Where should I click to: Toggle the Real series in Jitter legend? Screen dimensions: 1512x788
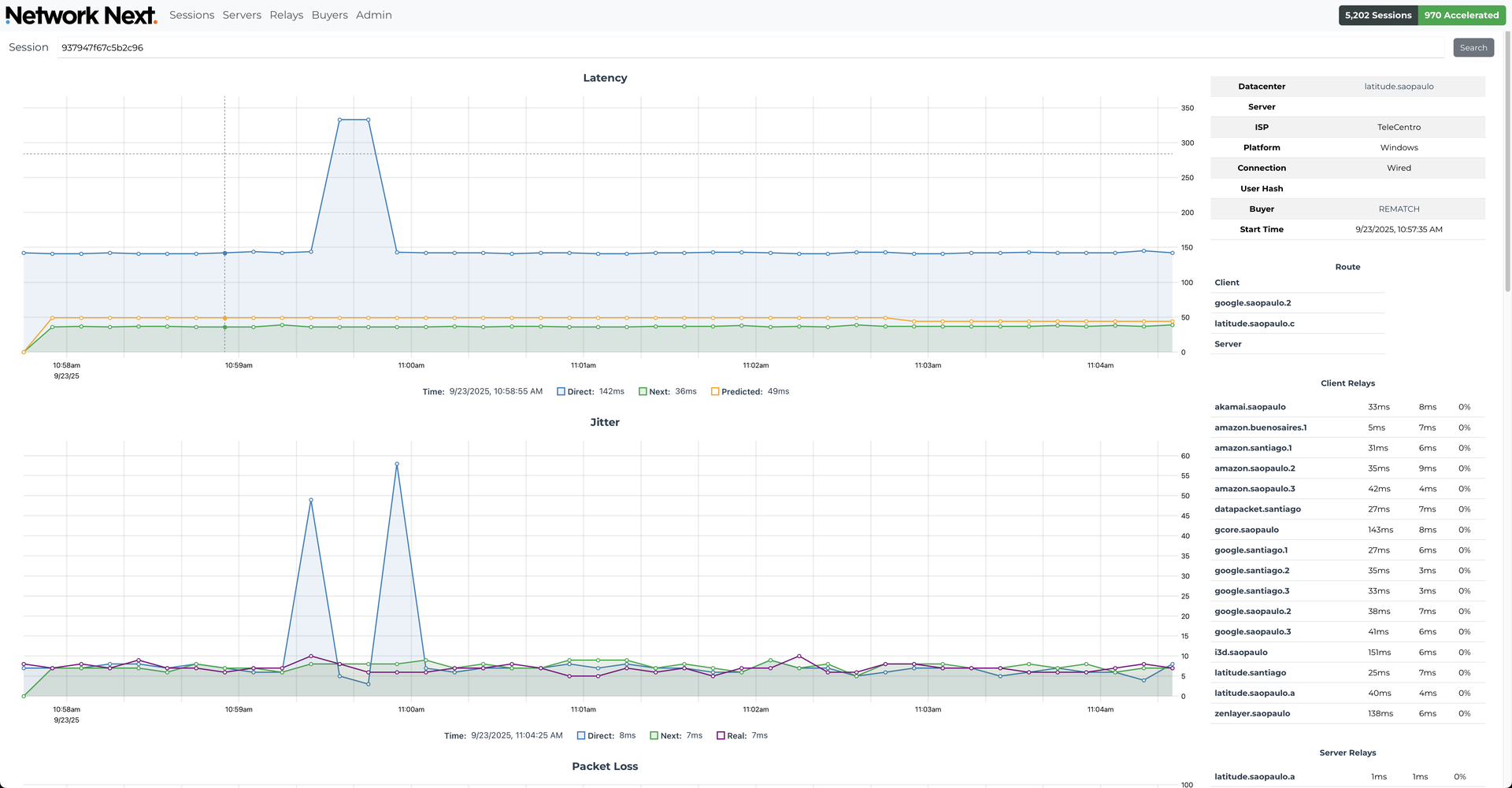pyautogui.click(x=742, y=735)
